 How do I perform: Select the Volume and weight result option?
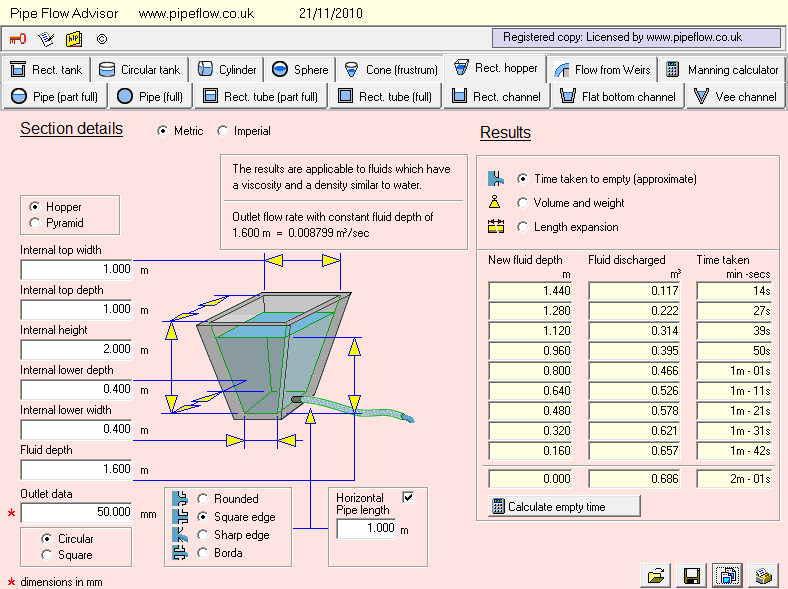[x=522, y=203]
